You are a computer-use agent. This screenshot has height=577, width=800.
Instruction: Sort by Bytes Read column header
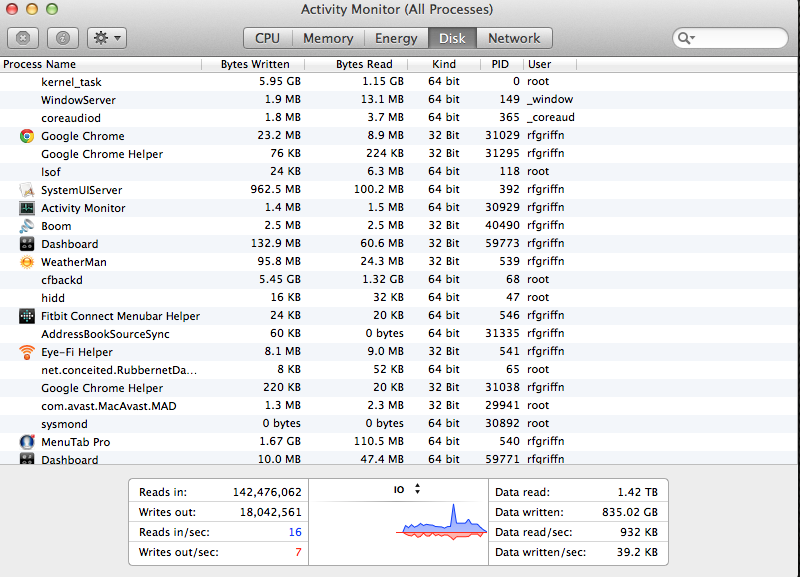point(357,64)
